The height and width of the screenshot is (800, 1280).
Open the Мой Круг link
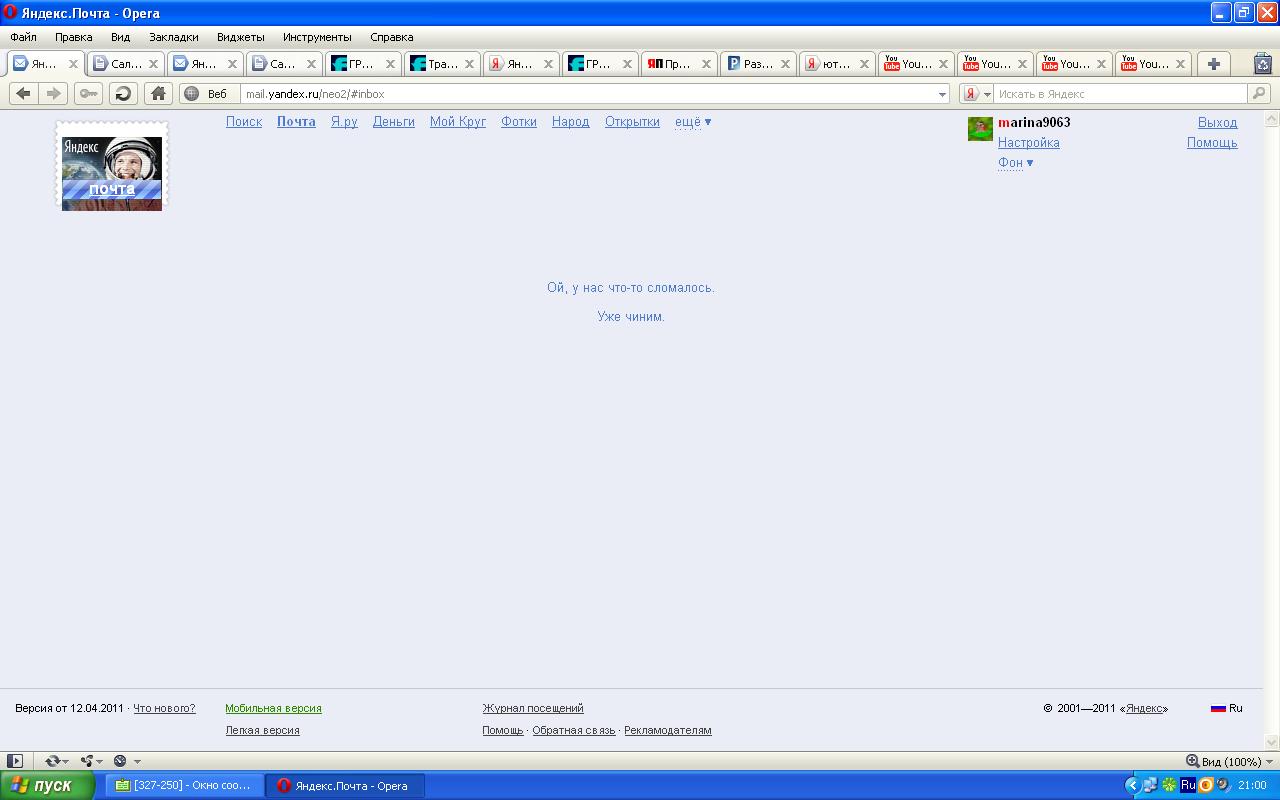(458, 122)
